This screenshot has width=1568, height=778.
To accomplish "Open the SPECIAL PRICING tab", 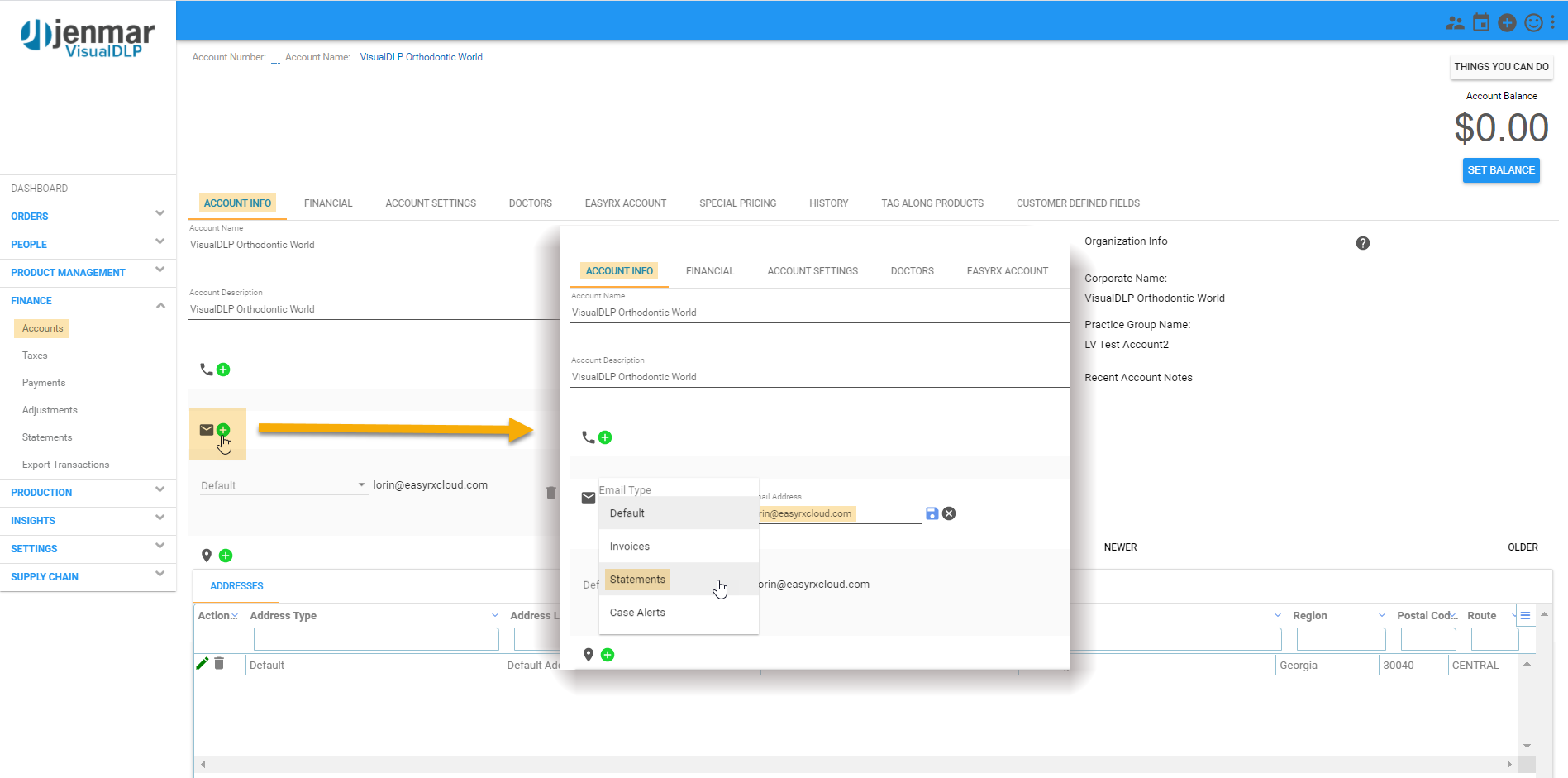I will pos(738,203).
